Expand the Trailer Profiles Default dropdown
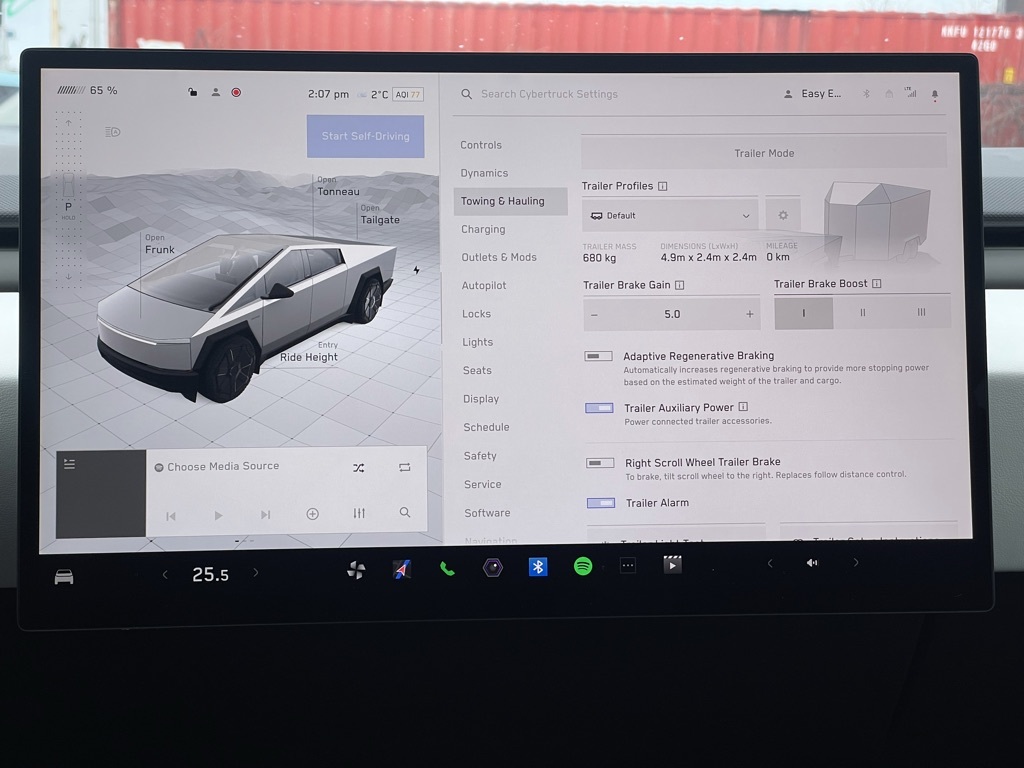The image size is (1024, 768). tap(669, 215)
